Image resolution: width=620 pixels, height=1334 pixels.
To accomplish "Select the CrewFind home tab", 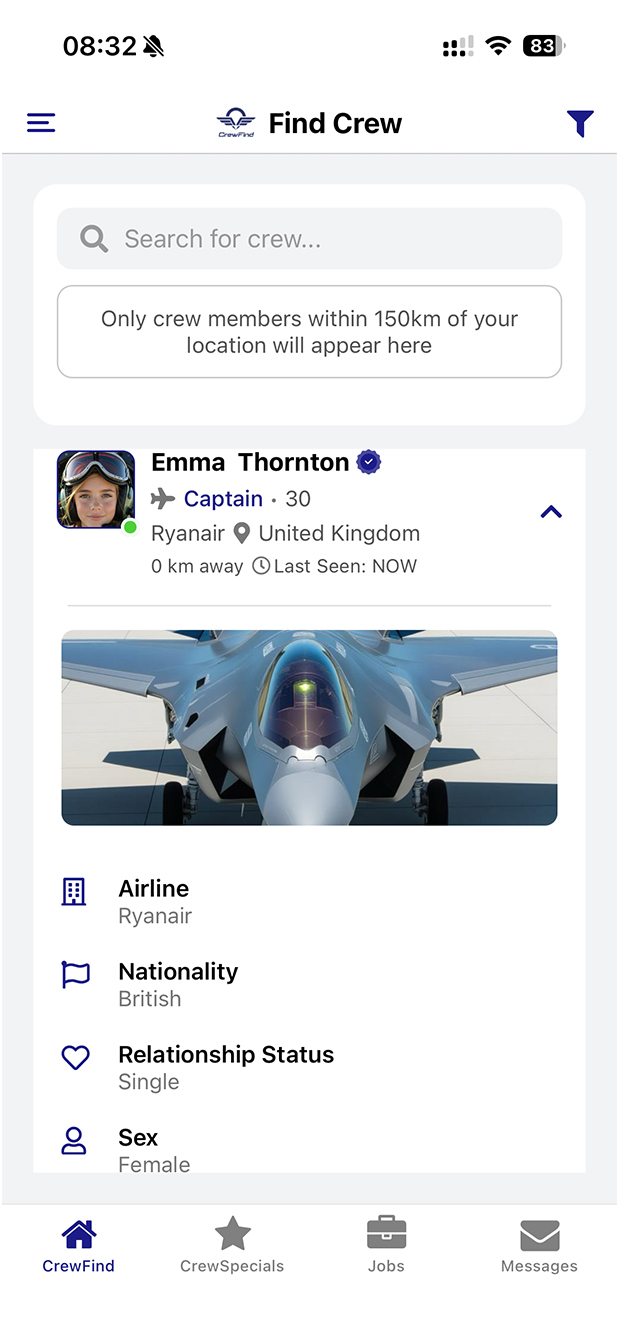I will [78, 1244].
